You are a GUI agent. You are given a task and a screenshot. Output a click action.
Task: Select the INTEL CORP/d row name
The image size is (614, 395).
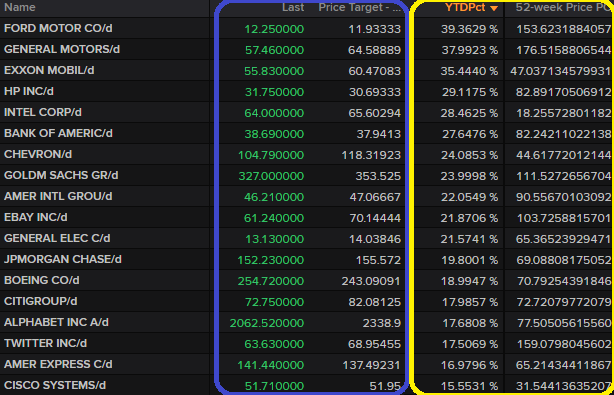[x=43, y=112]
